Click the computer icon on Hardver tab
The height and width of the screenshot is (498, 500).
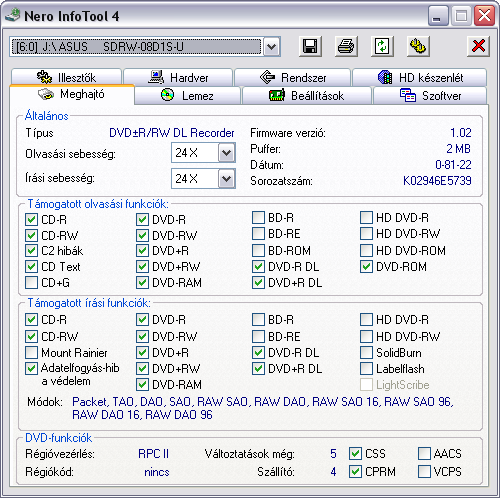(x=156, y=77)
